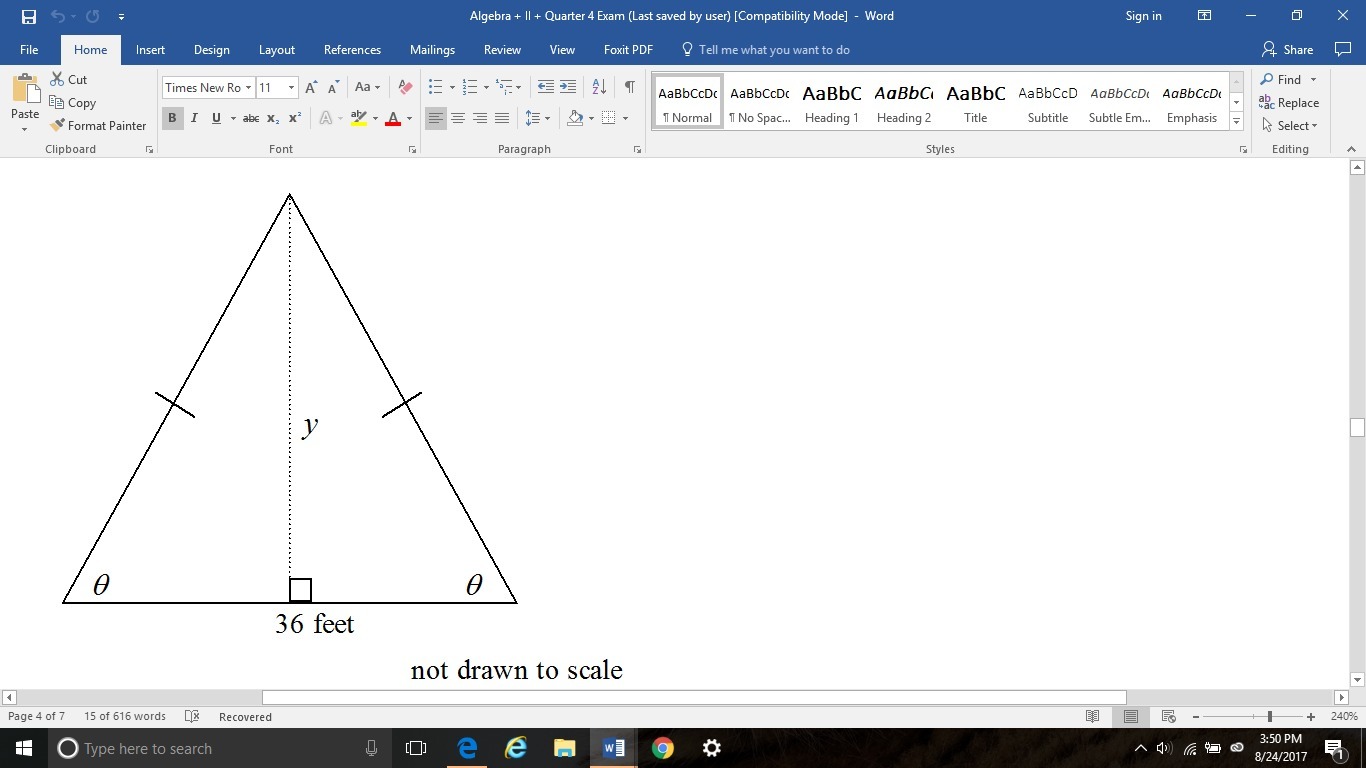1366x768 pixels.
Task: Click the Sort icon in Paragraph group
Action: 599,87
